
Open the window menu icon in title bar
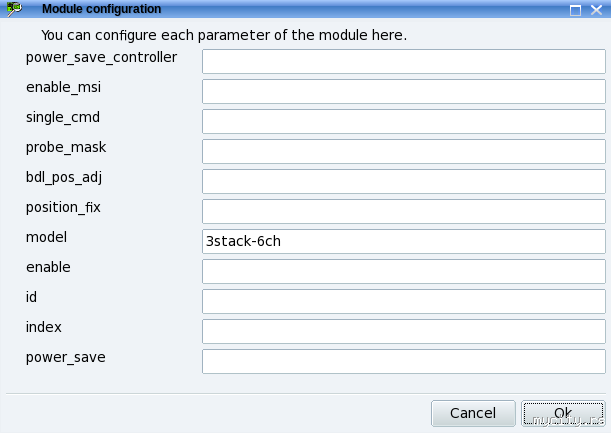[13, 9]
